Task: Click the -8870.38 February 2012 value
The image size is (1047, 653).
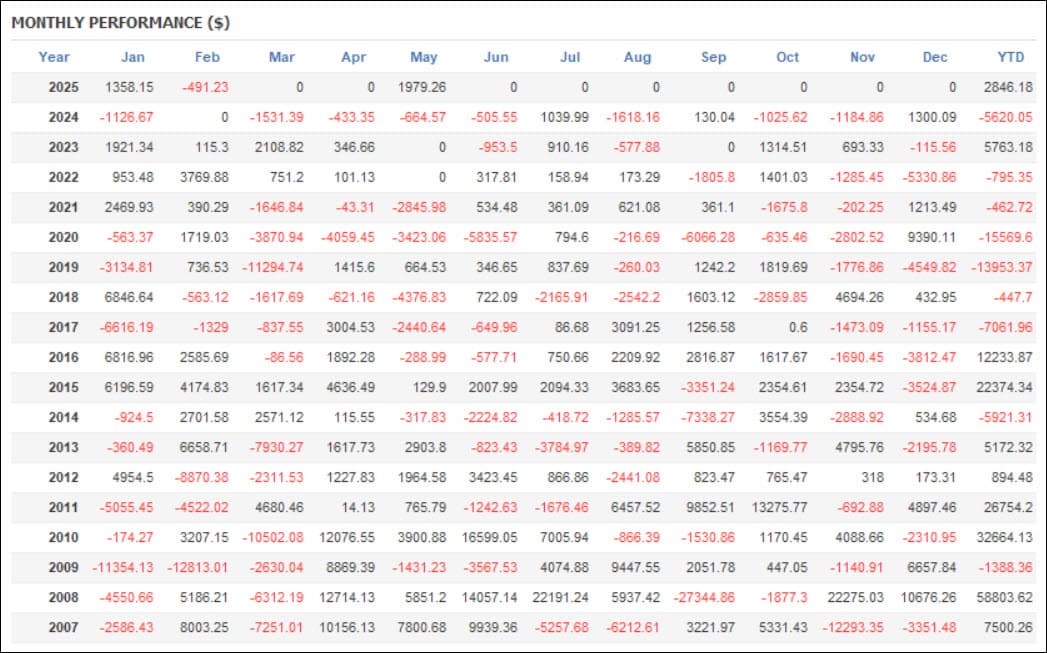Action: tap(202, 478)
